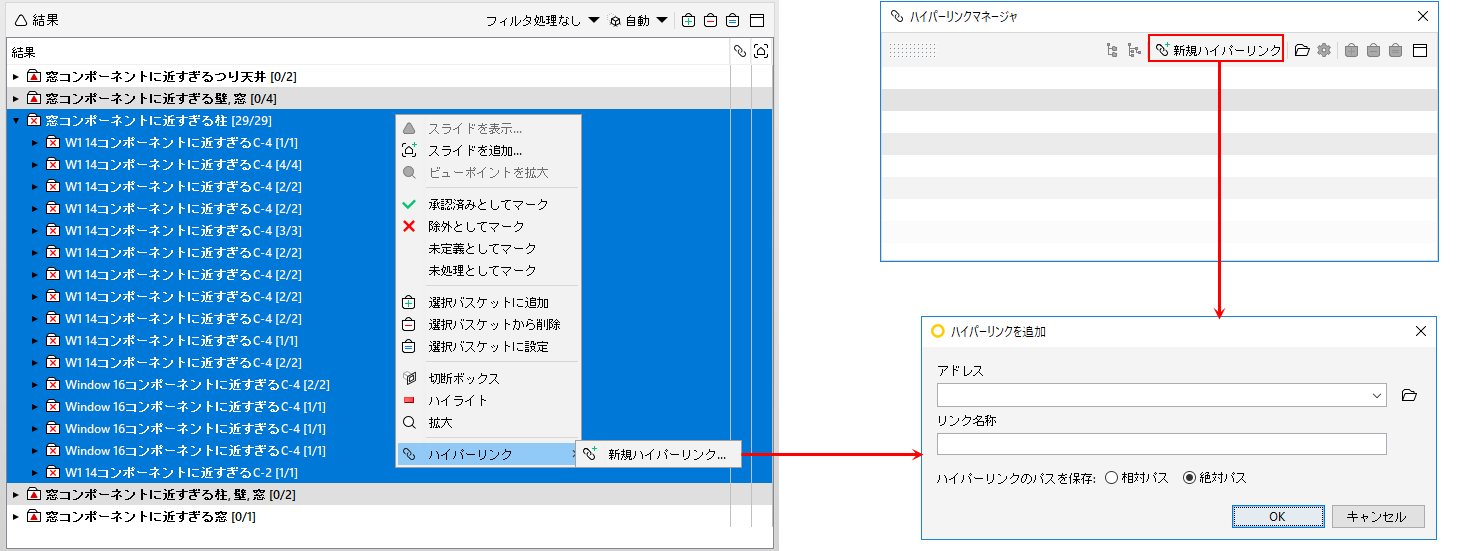Click the remove from selection basket icon in 結果 toolbar
The image size is (1468, 551).
[x=710, y=20]
